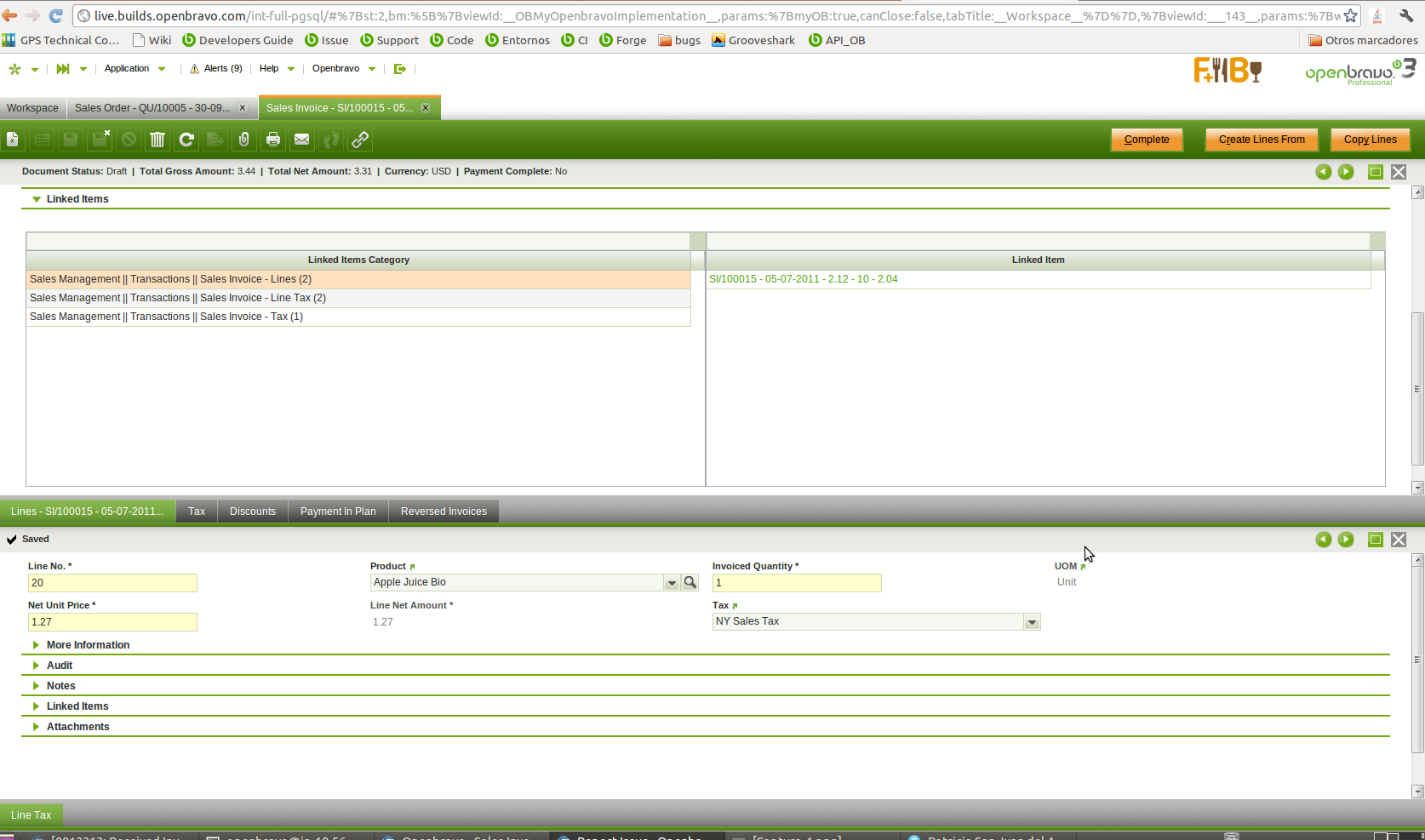
Task: Open the Sales Order QU/10005 tab
Action: 152,108
